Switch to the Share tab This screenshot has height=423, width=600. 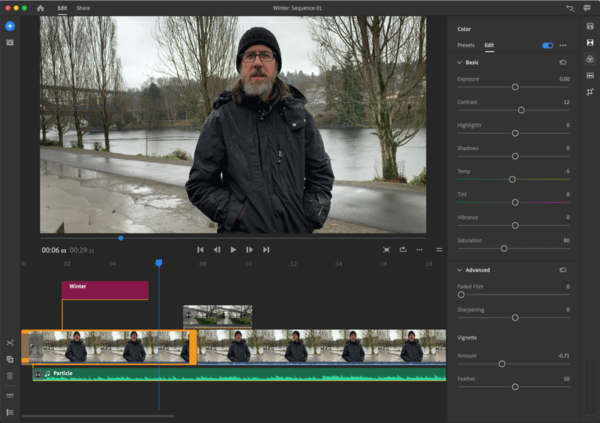tap(83, 8)
